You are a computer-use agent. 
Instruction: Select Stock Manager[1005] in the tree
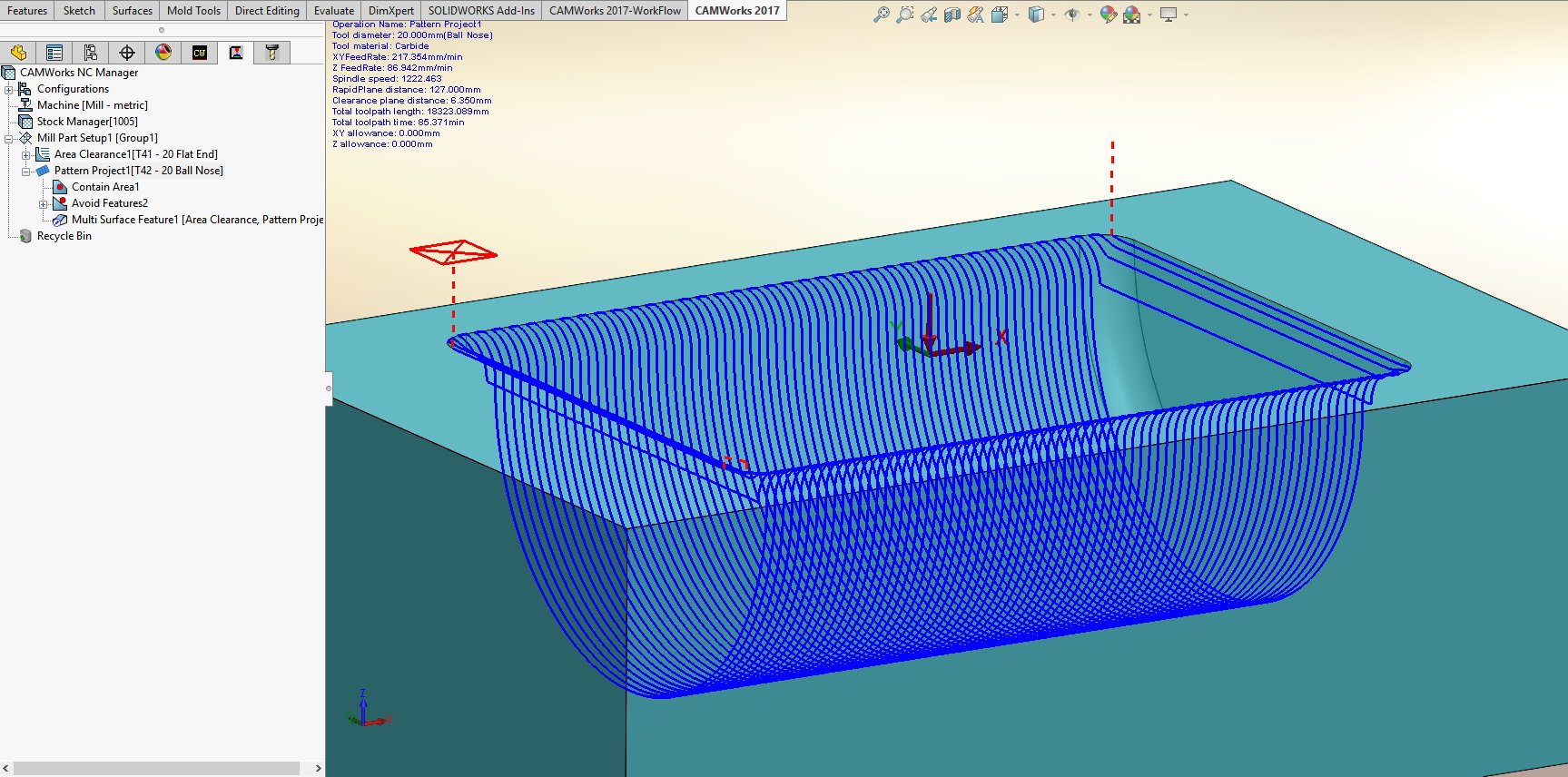pyautogui.click(x=87, y=122)
